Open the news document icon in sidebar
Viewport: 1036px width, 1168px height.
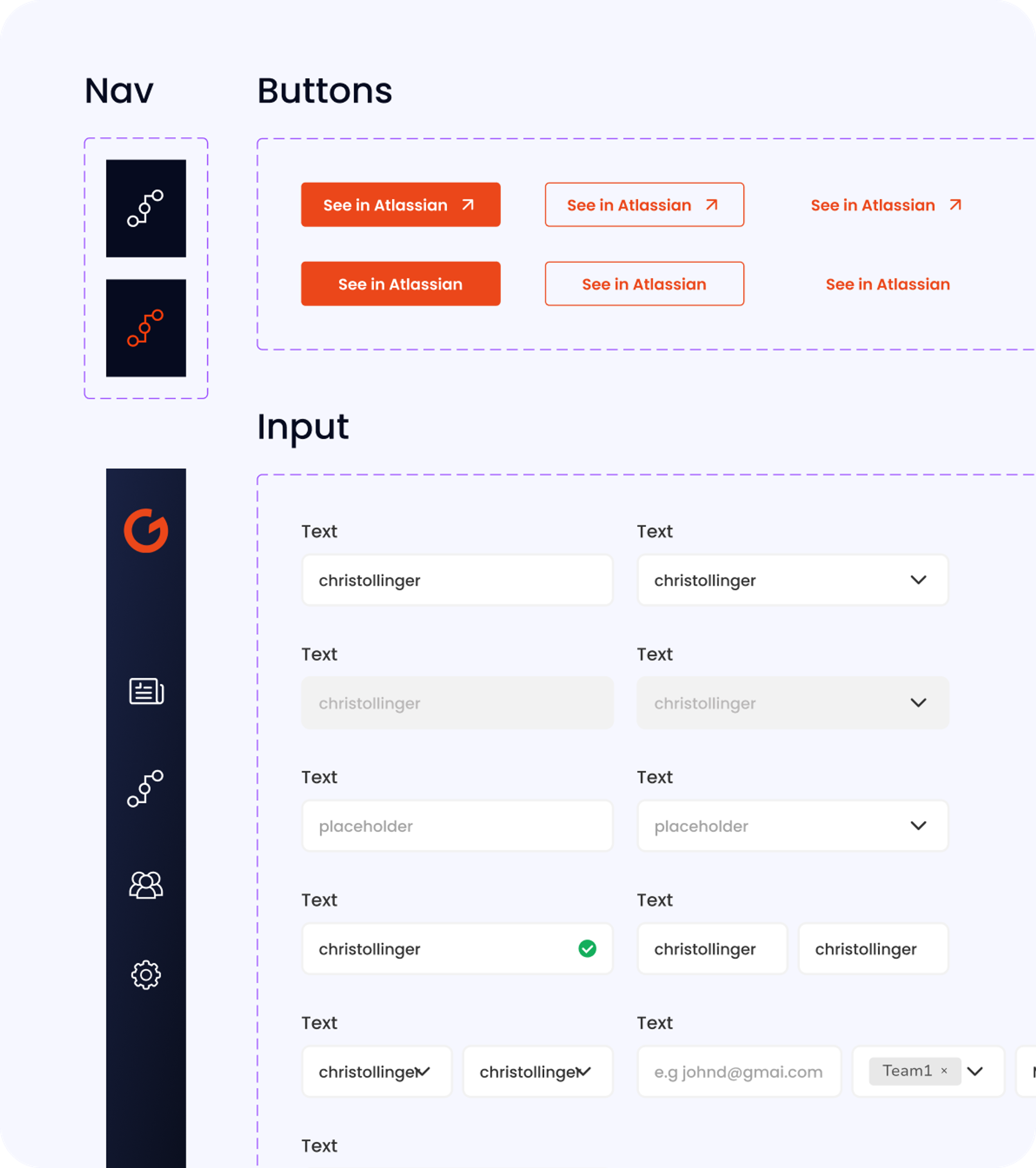146,691
